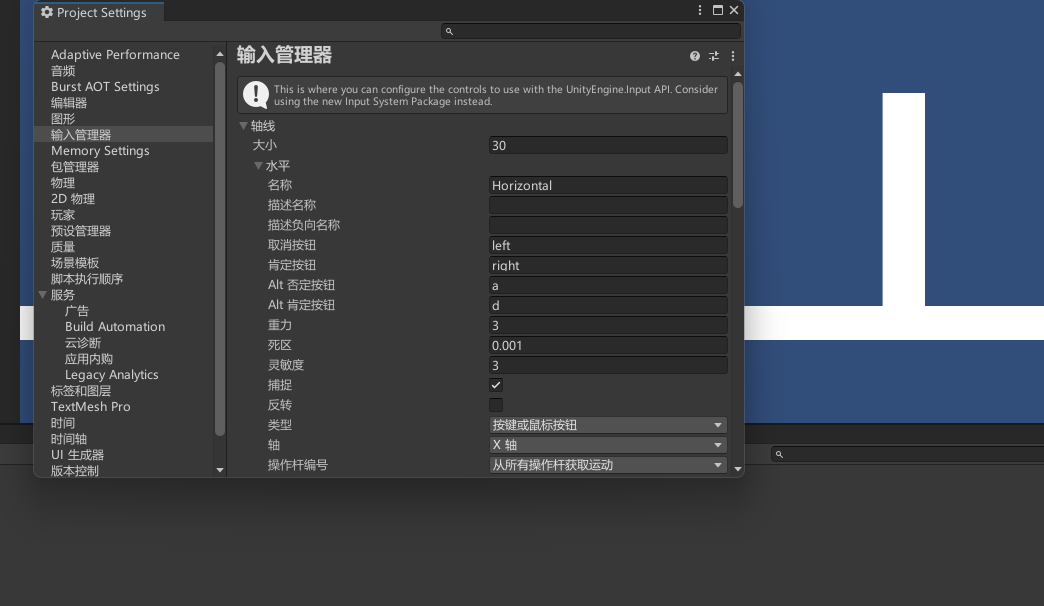Open Legacy Analytics settings

[x=112, y=374]
